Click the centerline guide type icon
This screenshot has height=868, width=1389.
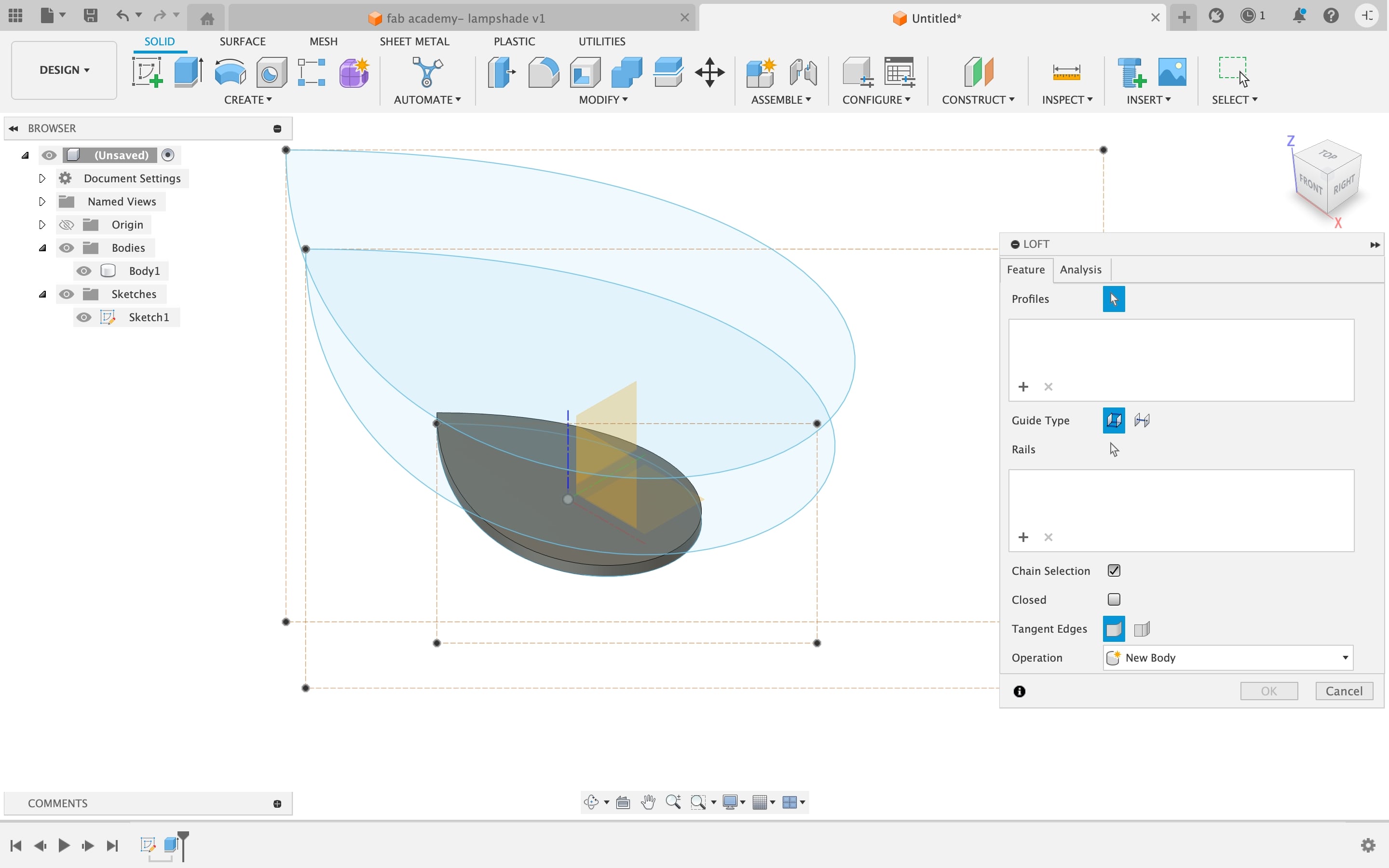point(1142,420)
